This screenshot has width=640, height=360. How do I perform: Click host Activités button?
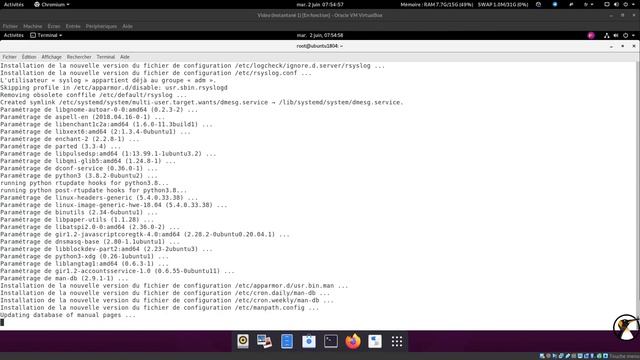click(x=13, y=4)
